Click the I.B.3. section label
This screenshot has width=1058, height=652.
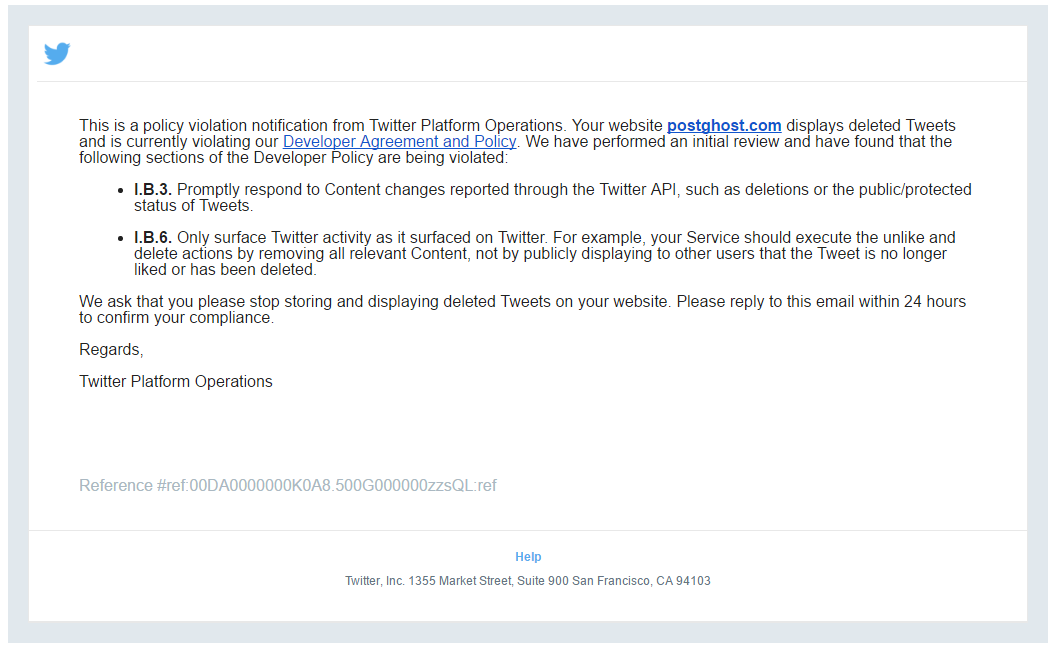pyautogui.click(x=152, y=190)
